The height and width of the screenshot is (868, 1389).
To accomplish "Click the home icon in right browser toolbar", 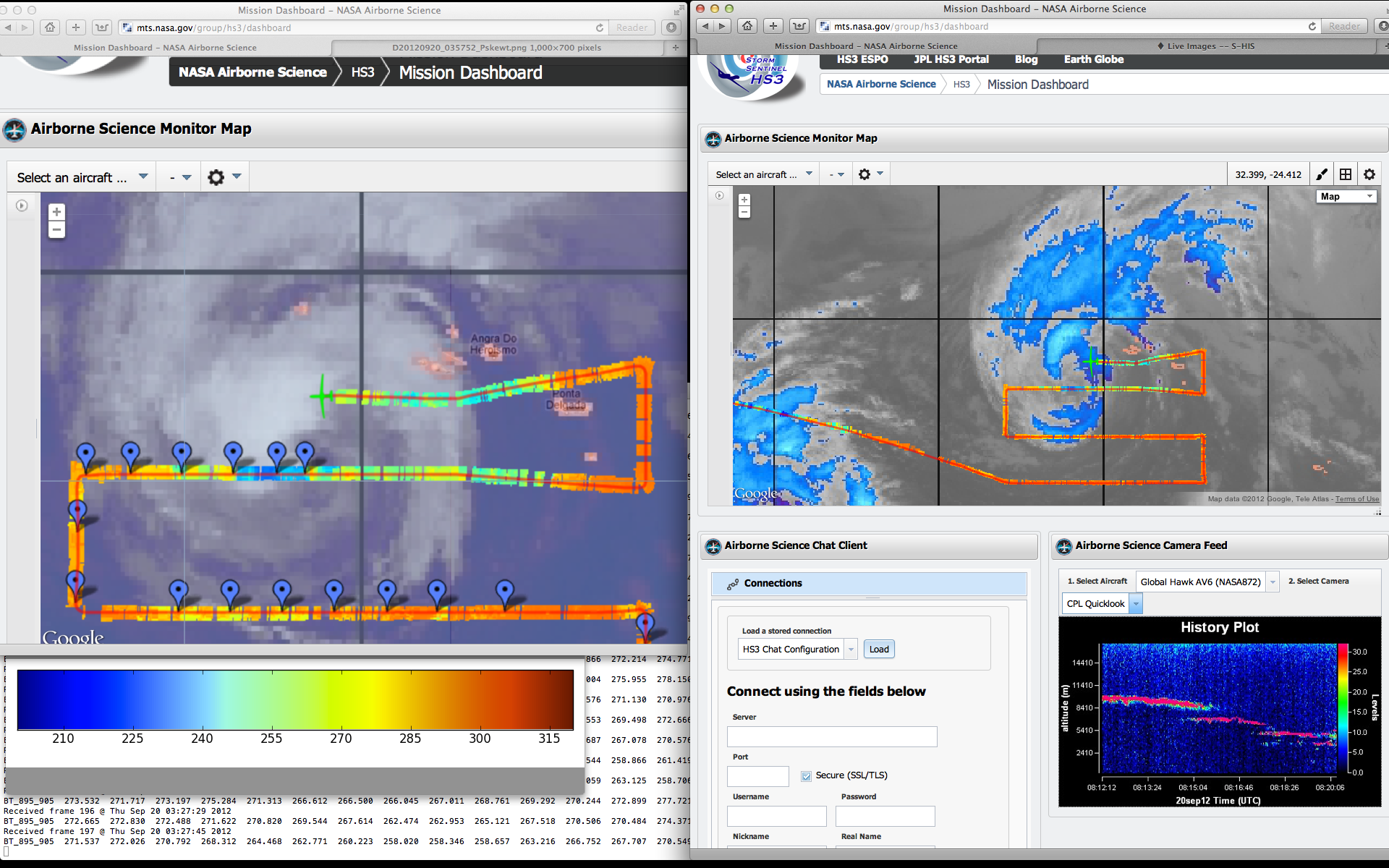I will (747, 26).
